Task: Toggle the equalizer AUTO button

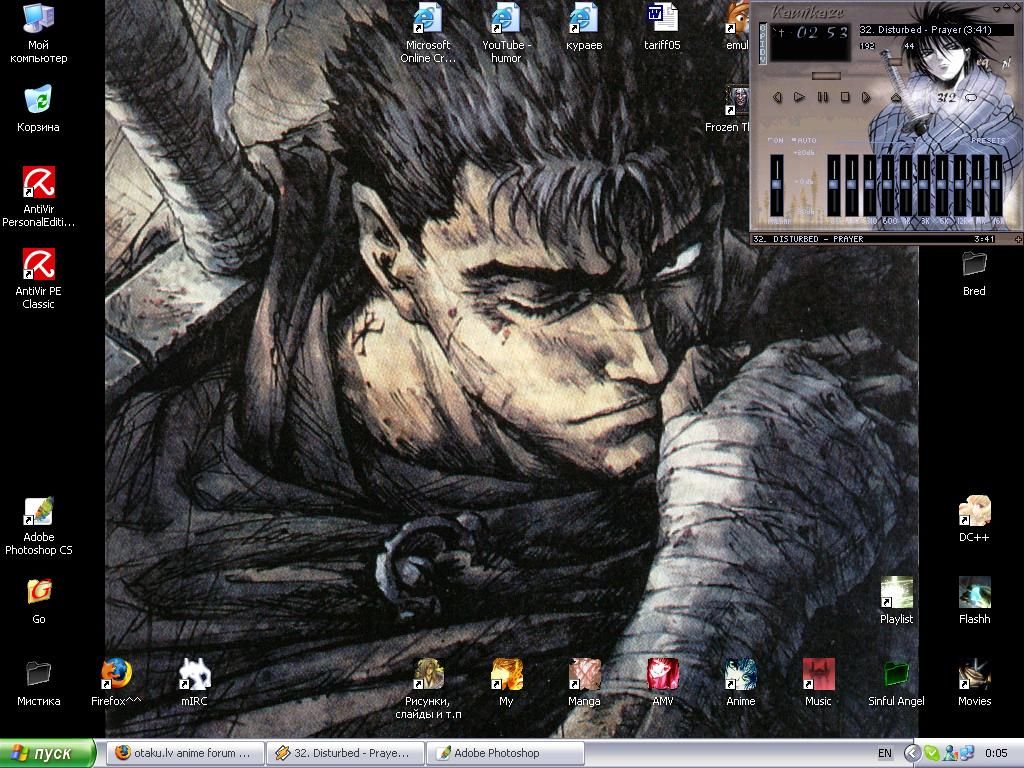Action: [x=805, y=140]
